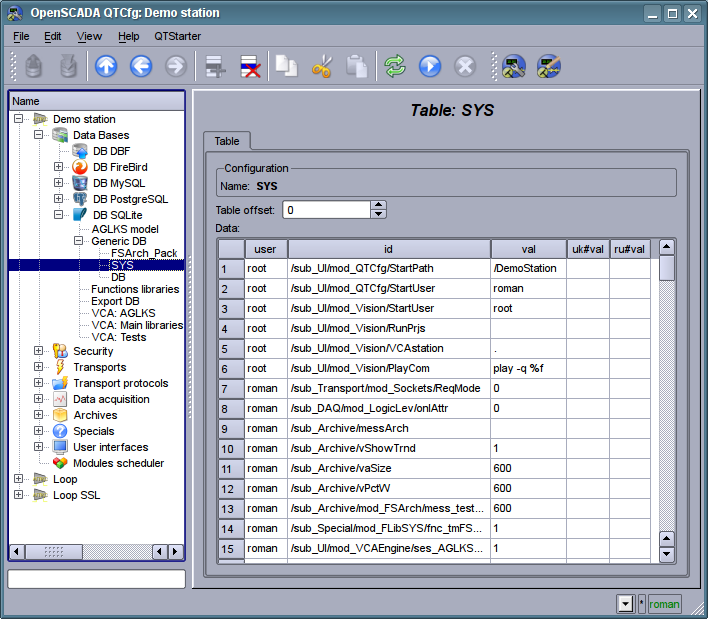
Task: Go back with the left arrow icon
Action: pyautogui.click(x=141, y=66)
